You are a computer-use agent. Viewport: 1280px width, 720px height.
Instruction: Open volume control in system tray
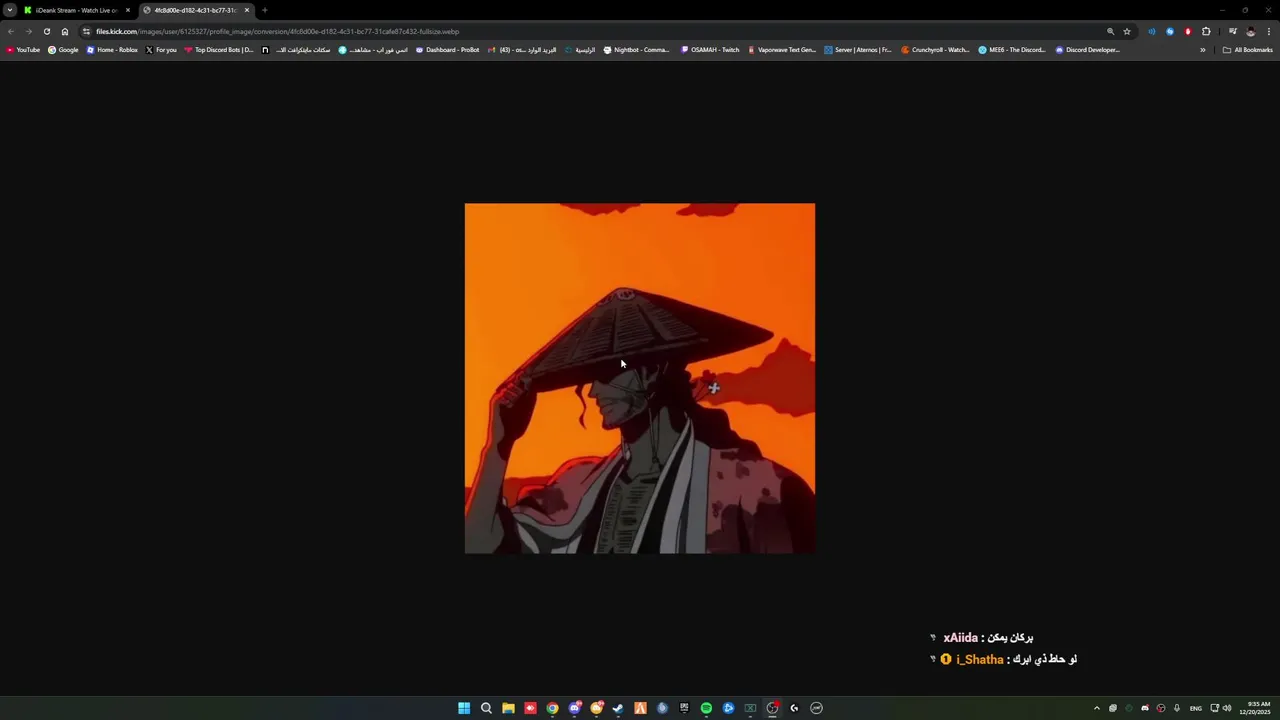[x=1227, y=708]
